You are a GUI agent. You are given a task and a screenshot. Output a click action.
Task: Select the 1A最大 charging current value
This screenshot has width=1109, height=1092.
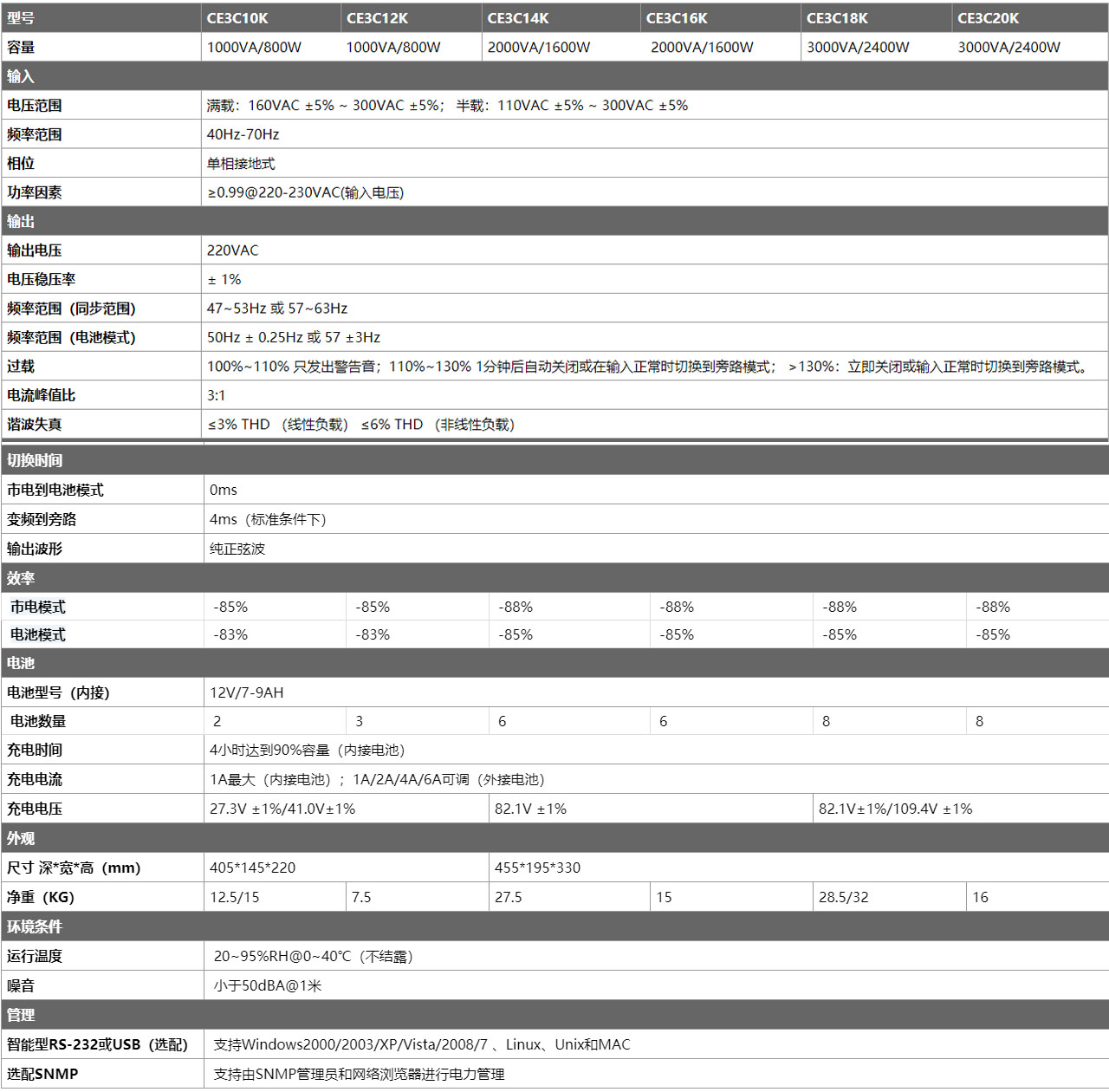377,780
